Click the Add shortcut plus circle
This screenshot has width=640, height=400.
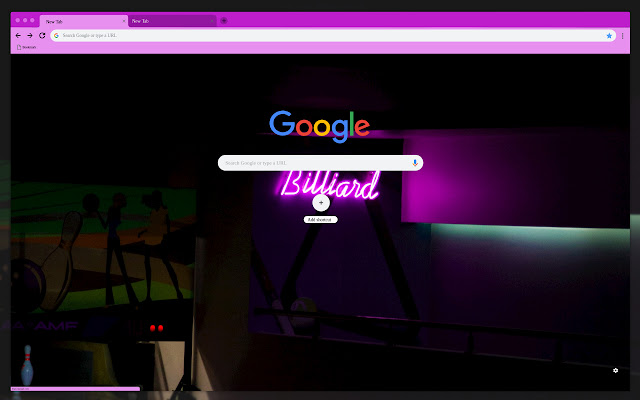point(321,203)
